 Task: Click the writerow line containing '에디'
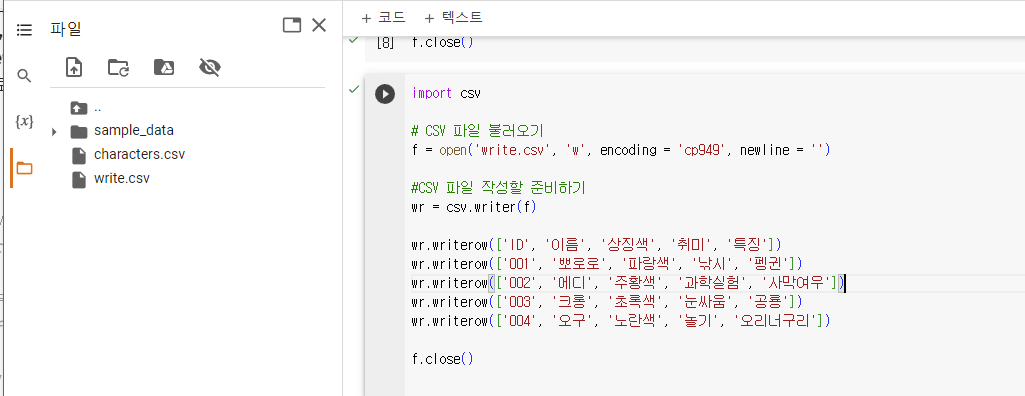tap(628, 283)
